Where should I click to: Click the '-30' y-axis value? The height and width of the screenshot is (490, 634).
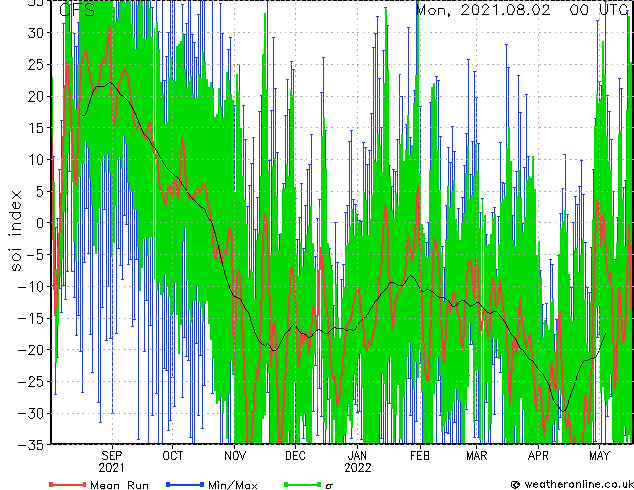31,413
